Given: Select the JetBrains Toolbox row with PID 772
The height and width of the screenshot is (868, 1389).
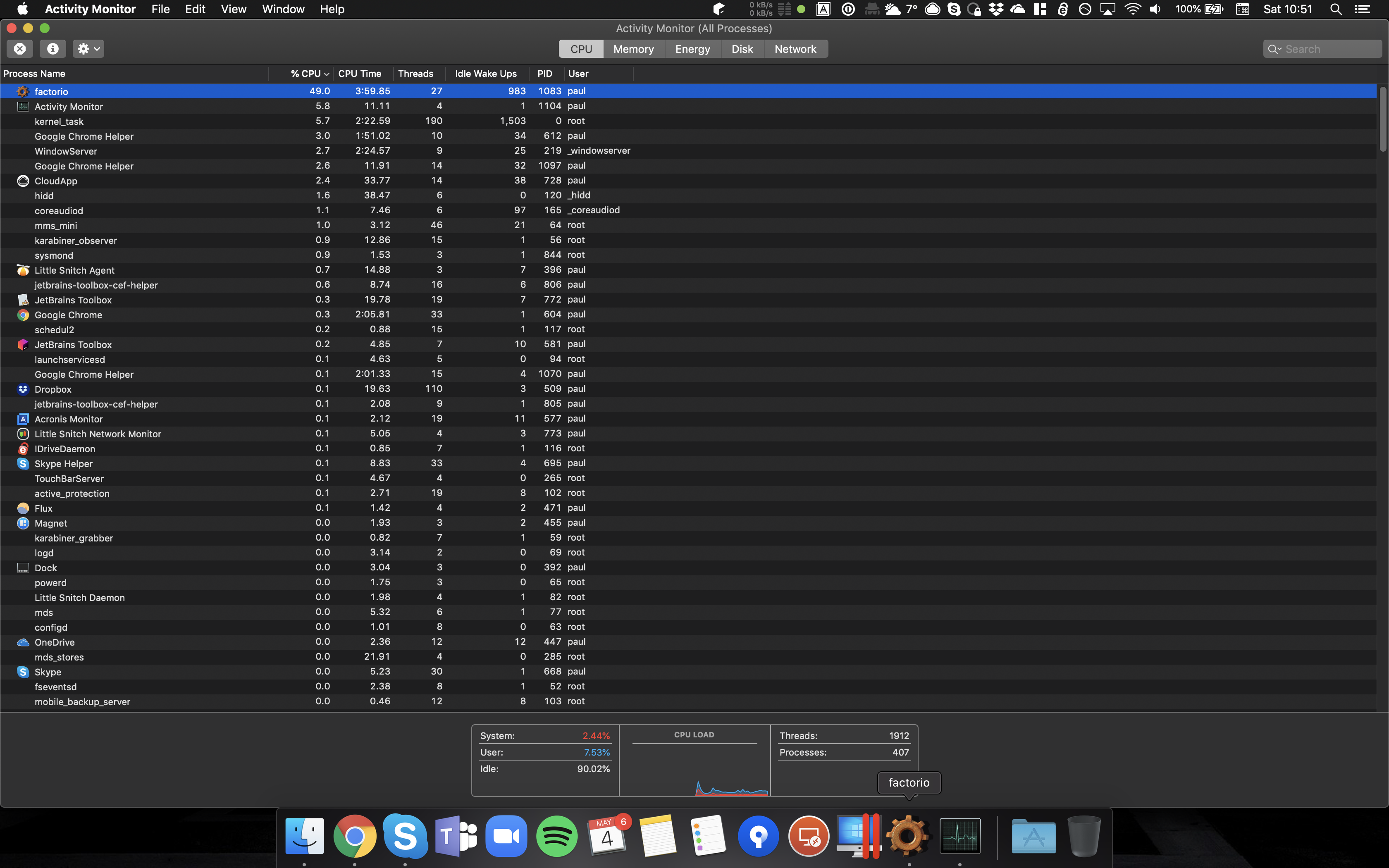Looking at the screenshot, I should coord(689,300).
